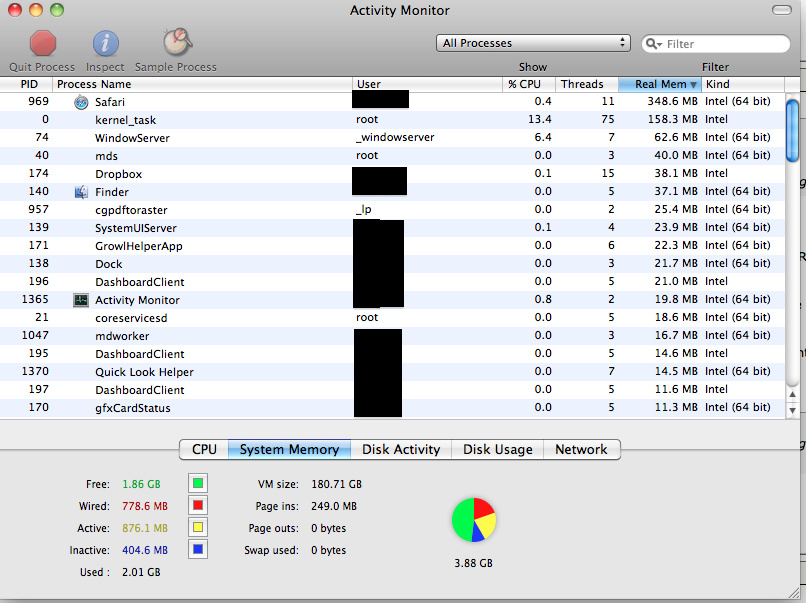Select the cgpdftoraster process row
Viewport: 806px width, 603px height.
[393, 210]
